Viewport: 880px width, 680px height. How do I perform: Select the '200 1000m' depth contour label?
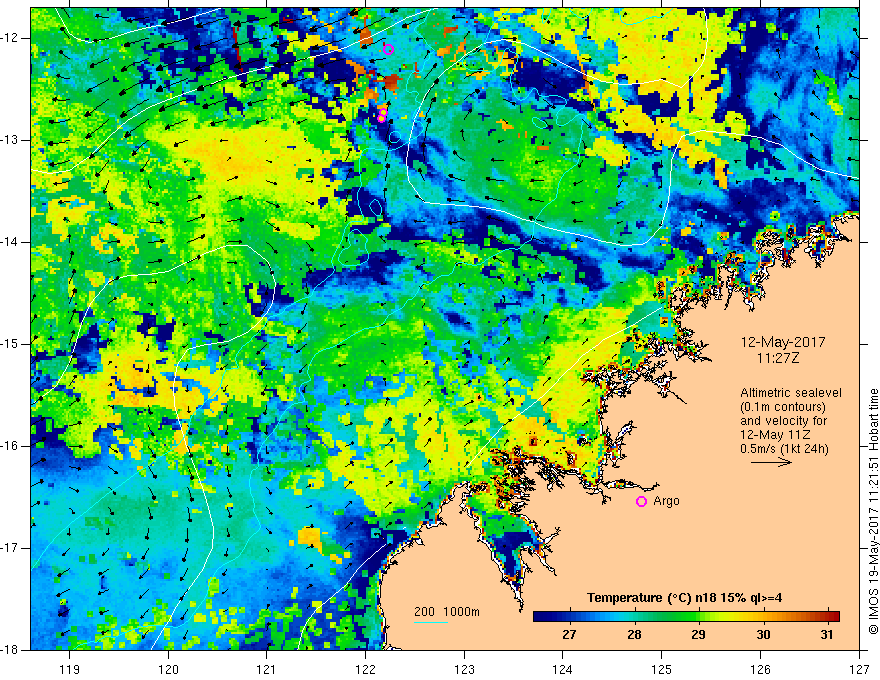pyautogui.click(x=447, y=612)
